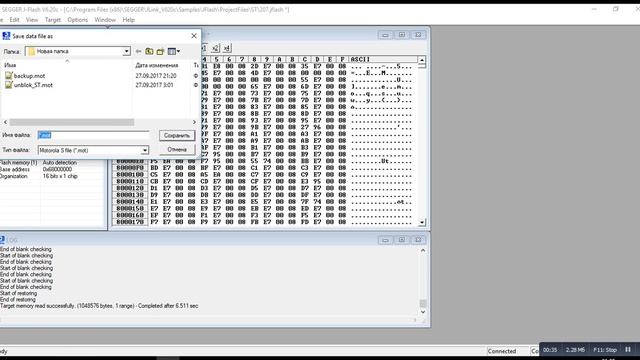Click the date 27.09.2017 21:20
Screen dimensions: 640x360
156,76
